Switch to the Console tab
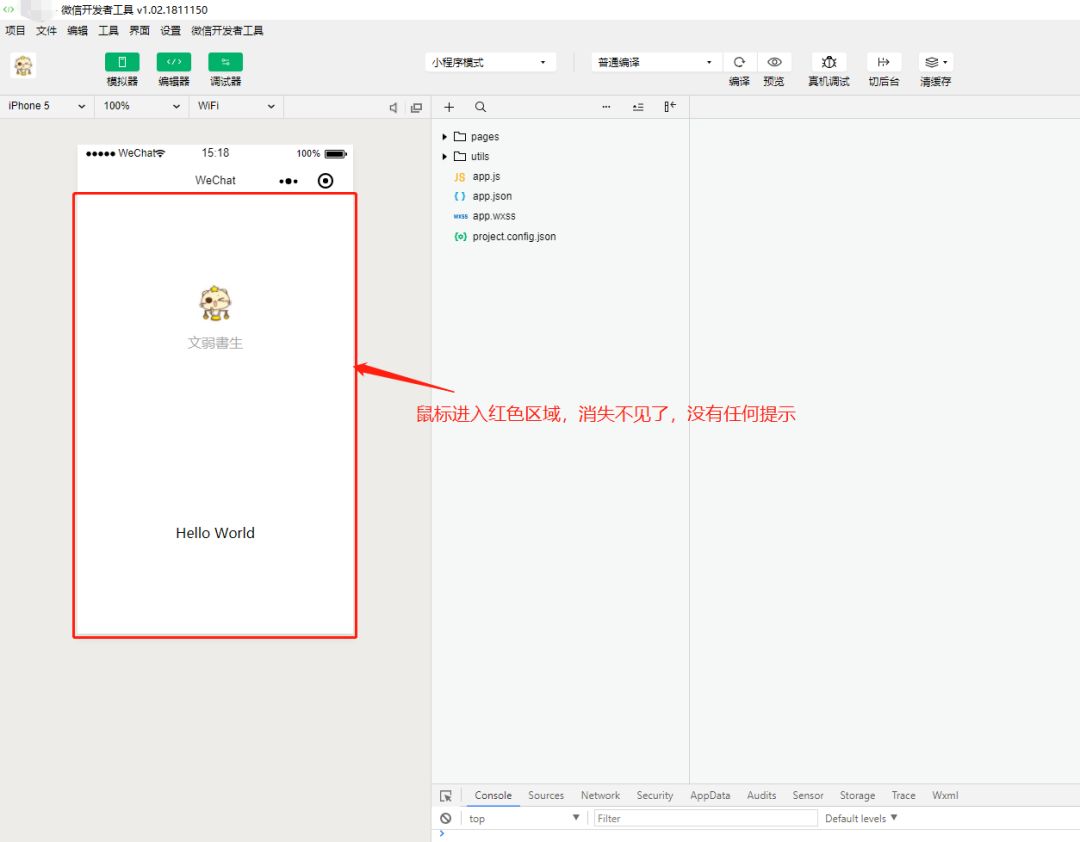 [x=493, y=795]
